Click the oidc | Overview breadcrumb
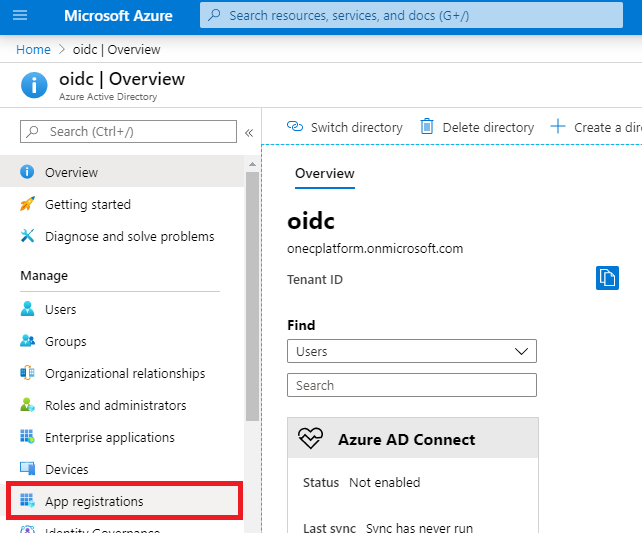642x533 pixels. point(116,49)
